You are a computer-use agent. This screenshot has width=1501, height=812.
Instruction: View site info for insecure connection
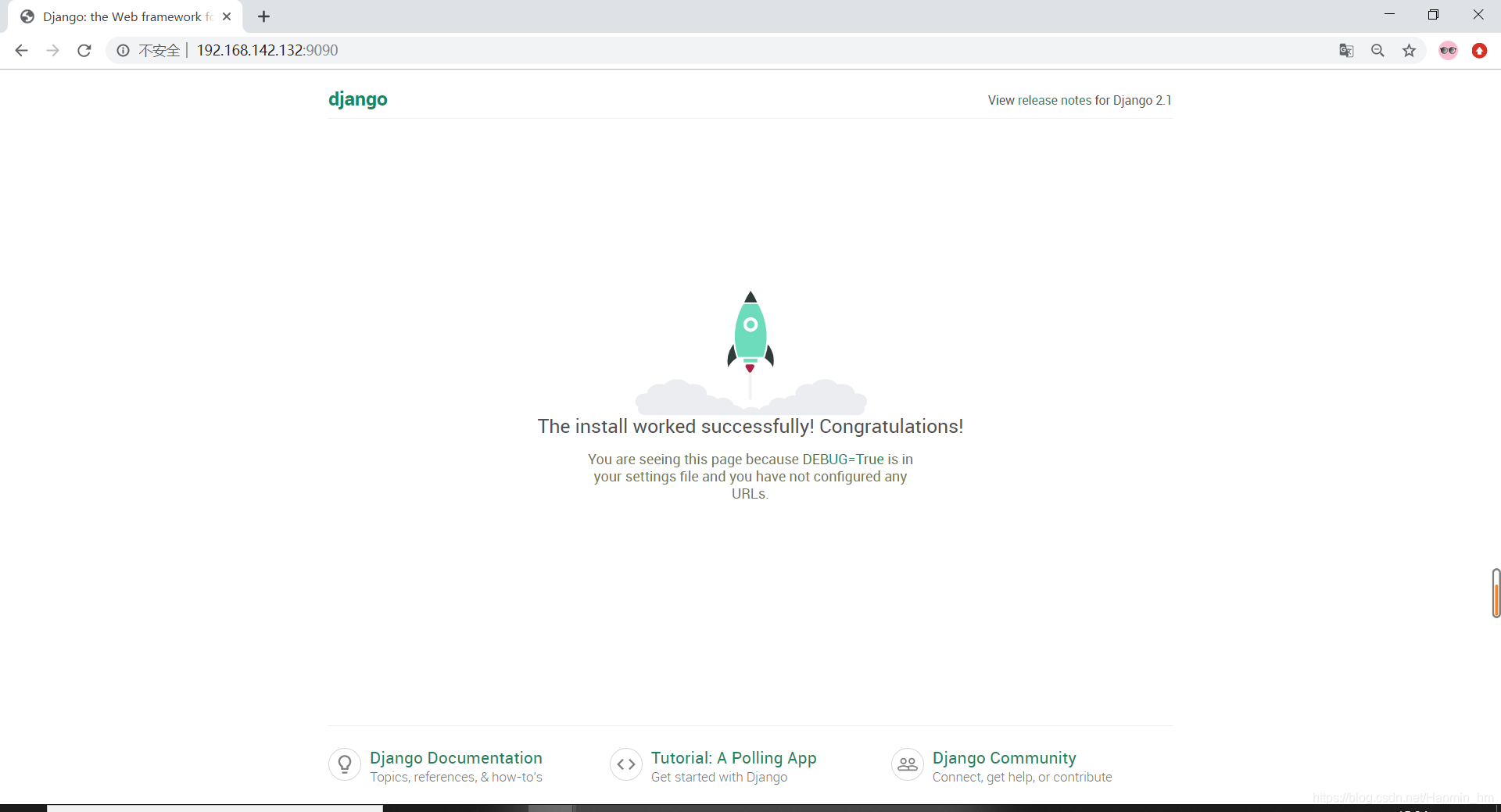pyautogui.click(x=123, y=51)
